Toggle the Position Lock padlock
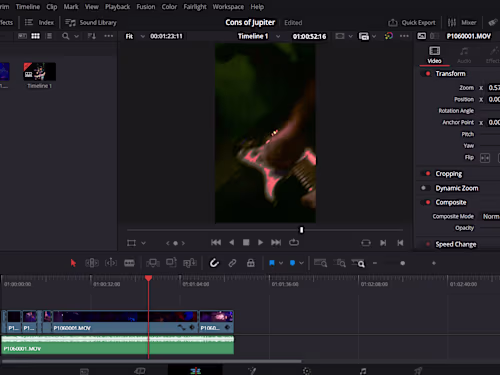The width and height of the screenshot is (500, 375). click(x=251, y=263)
